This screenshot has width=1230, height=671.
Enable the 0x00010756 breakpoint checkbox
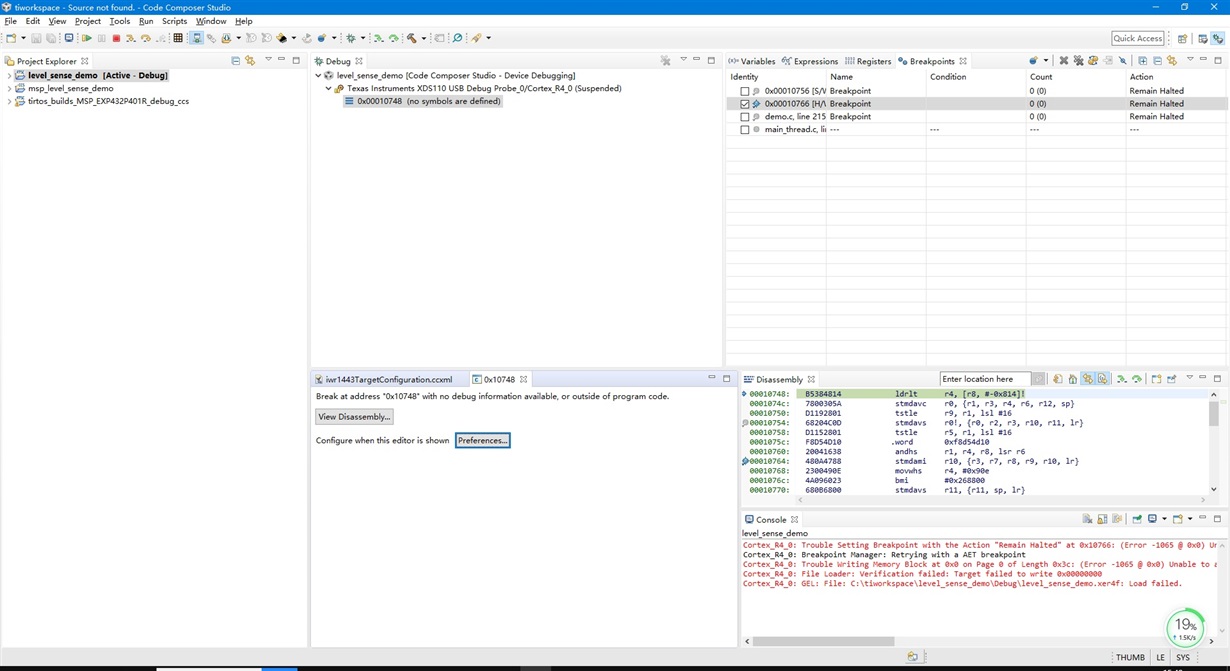[744, 91]
